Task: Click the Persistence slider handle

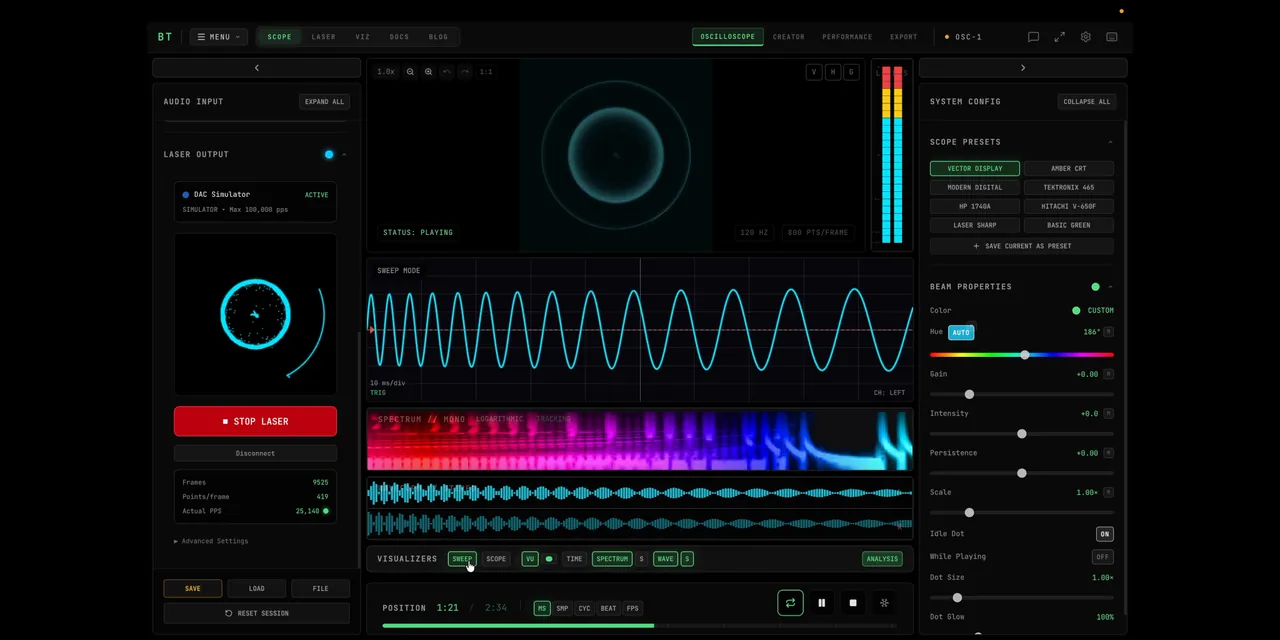Action: click(x=1022, y=473)
